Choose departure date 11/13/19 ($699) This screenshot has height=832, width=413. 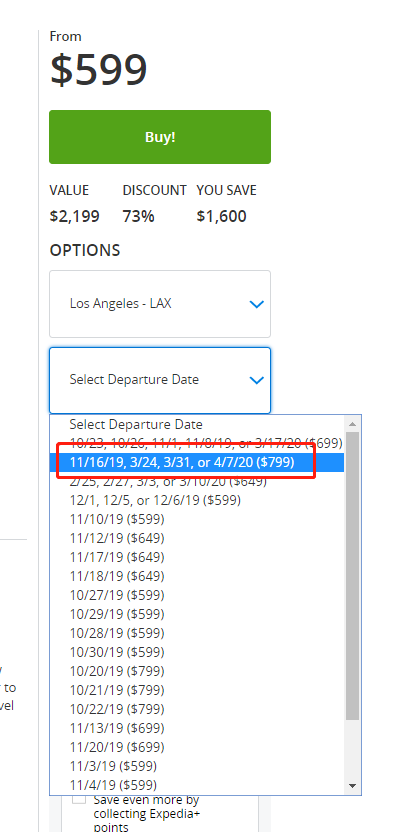pos(197,728)
